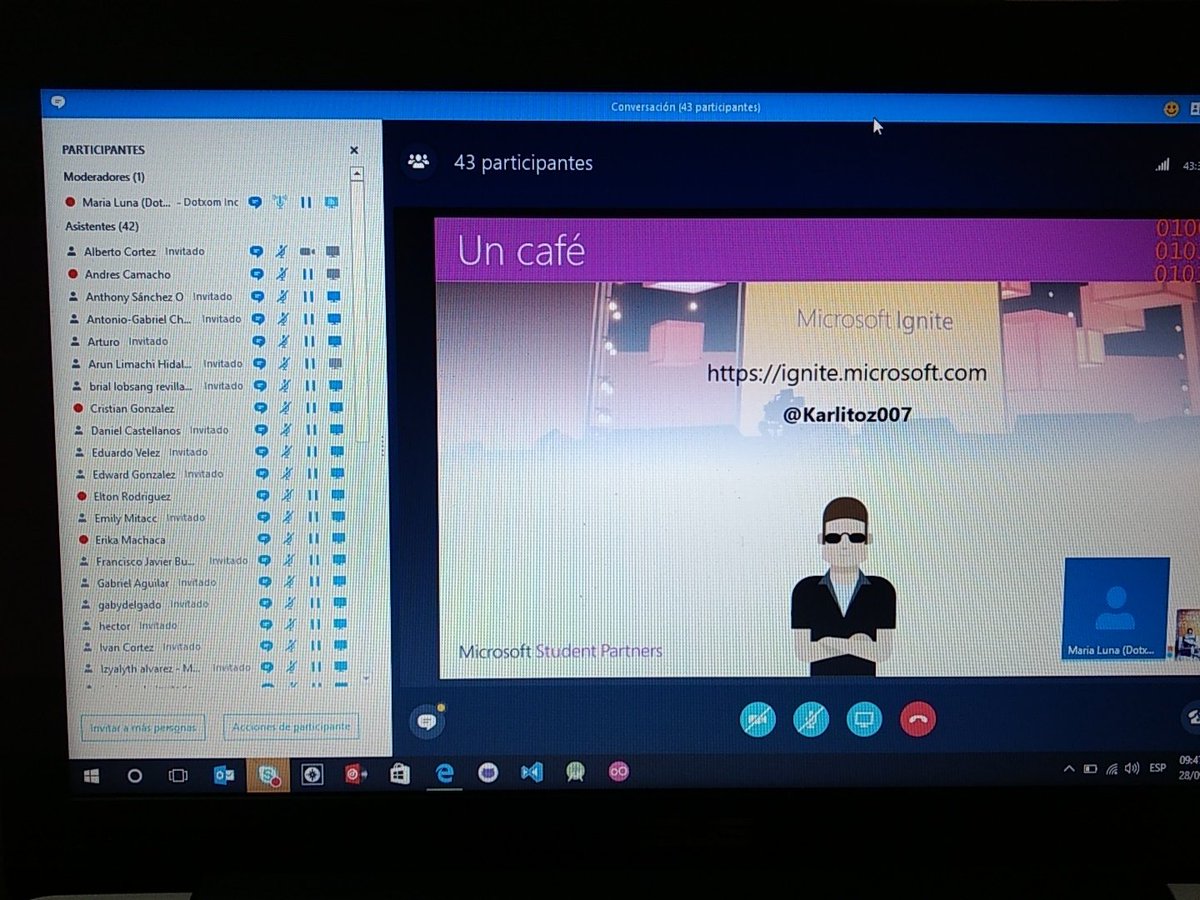This screenshot has height=900, width=1200.
Task: Open Task View on taskbar
Action: point(178,775)
